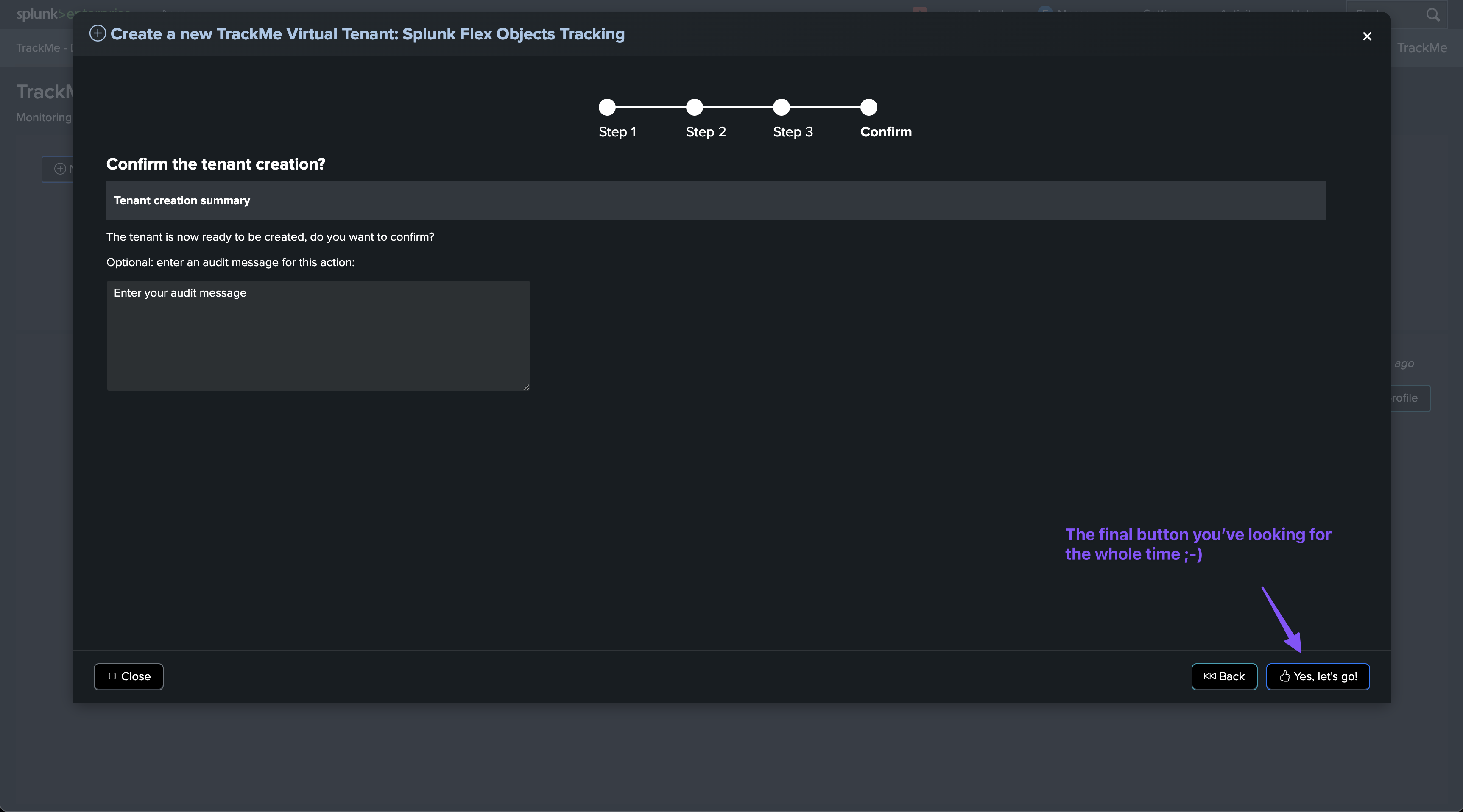1463x812 pixels.
Task: Click the plus-circle icon in the dialog title
Action: point(98,33)
